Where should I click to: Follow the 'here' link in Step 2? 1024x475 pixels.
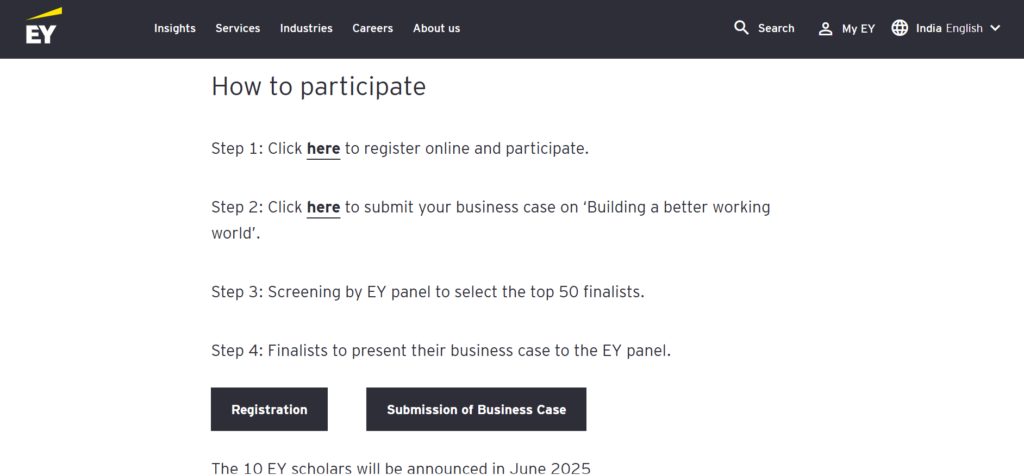click(323, 208)
